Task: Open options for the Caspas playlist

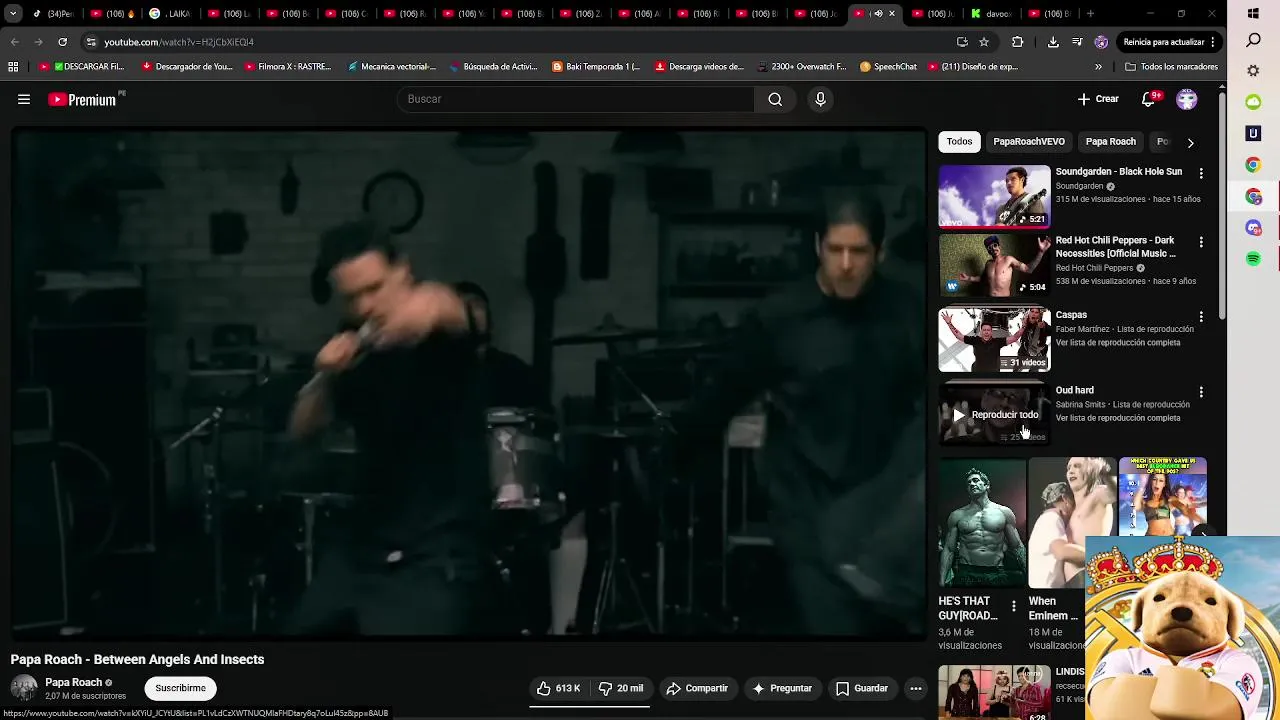Action: 1201,316
